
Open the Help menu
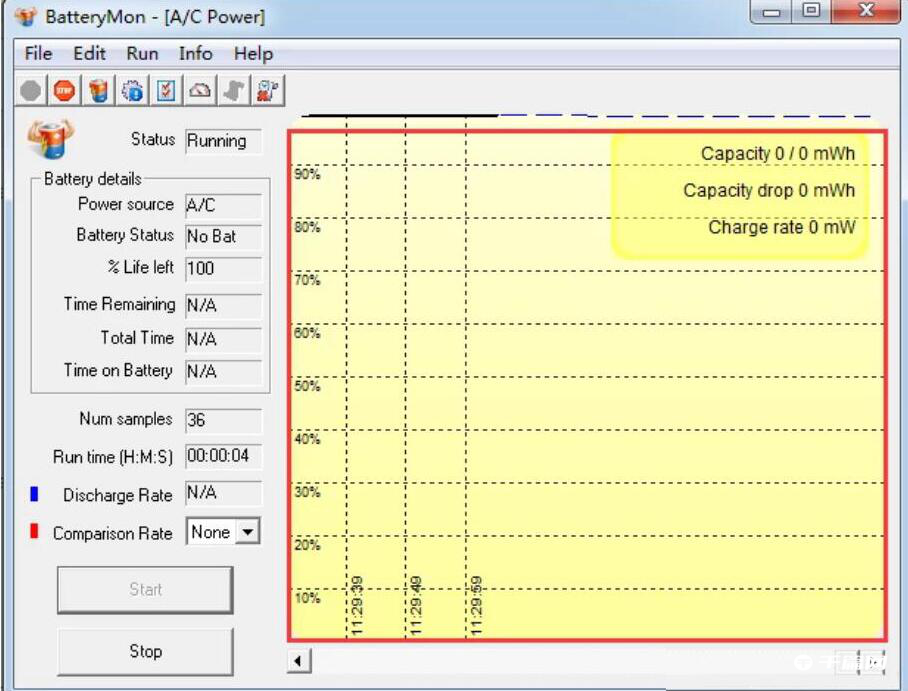(x=253, y=54)
